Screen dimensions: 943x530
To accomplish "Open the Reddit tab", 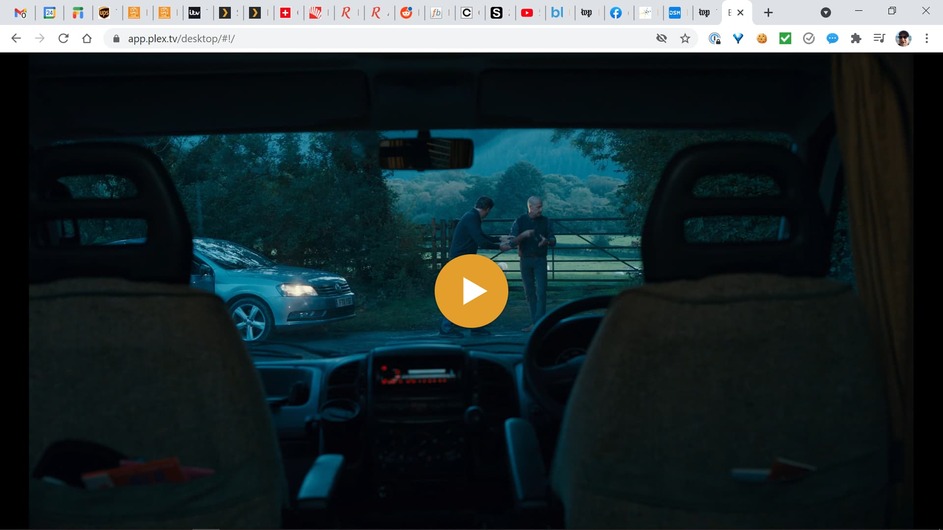I will click(x=406, y=13).
